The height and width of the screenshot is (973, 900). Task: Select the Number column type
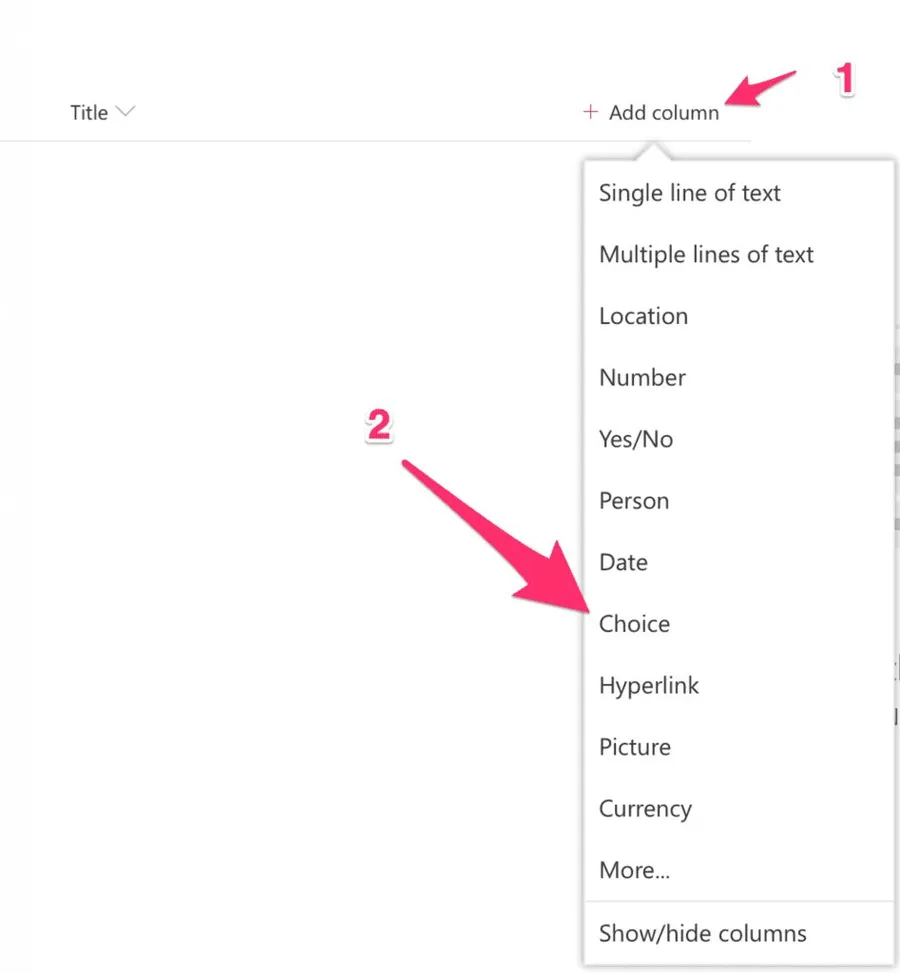tap(642, 378)
